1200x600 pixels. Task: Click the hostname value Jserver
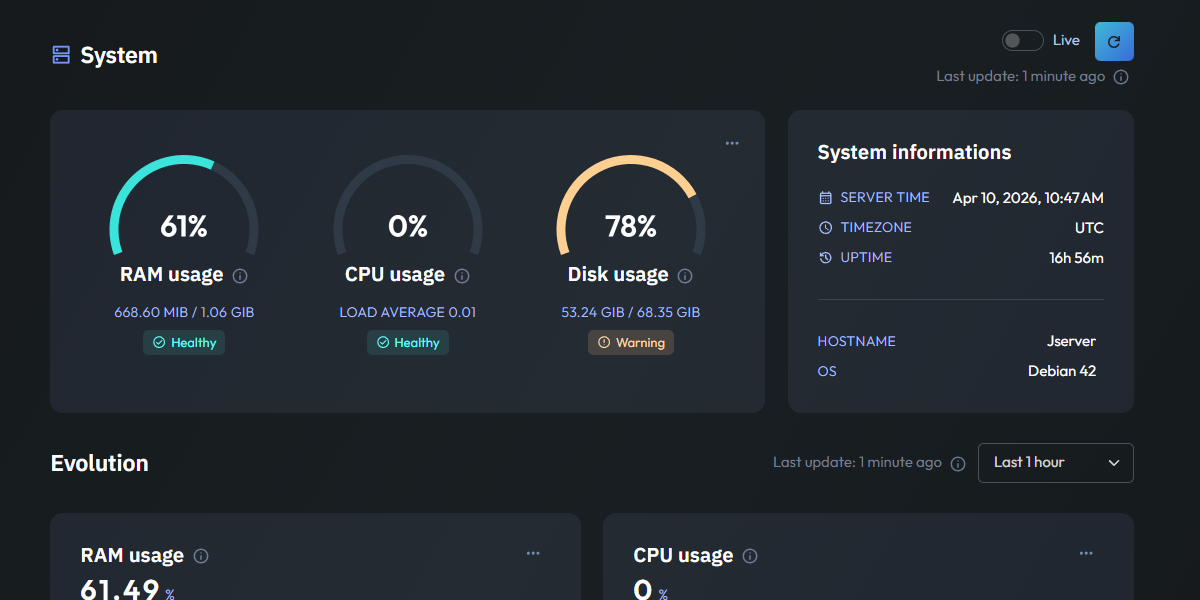pos(1071,341)
